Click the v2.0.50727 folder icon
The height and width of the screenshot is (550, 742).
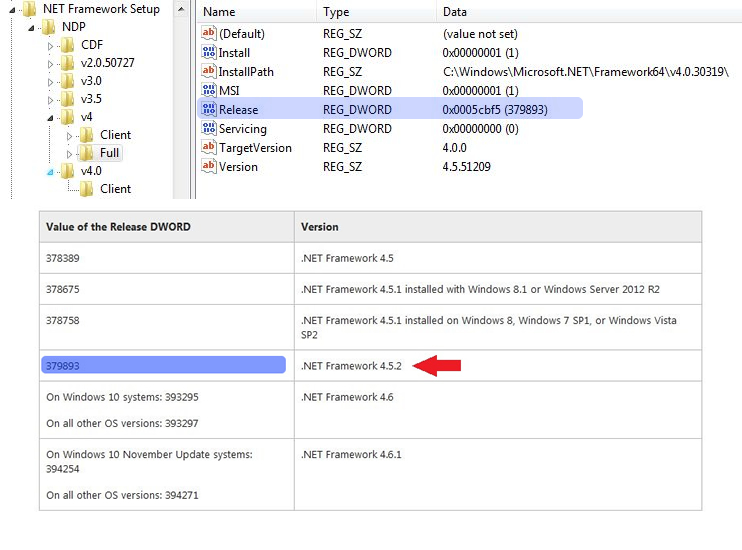click(67, 63)
